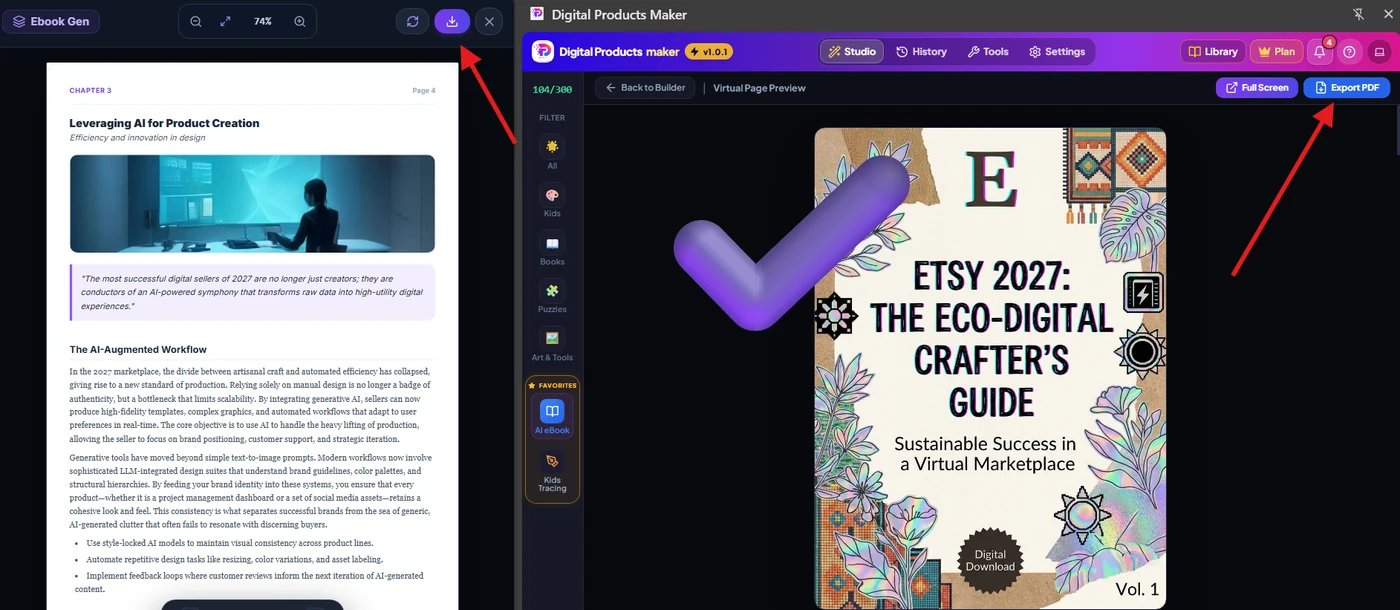Select the Art & Tools filter
This screenshot has height=610, width=1400.
coord(552,344)
